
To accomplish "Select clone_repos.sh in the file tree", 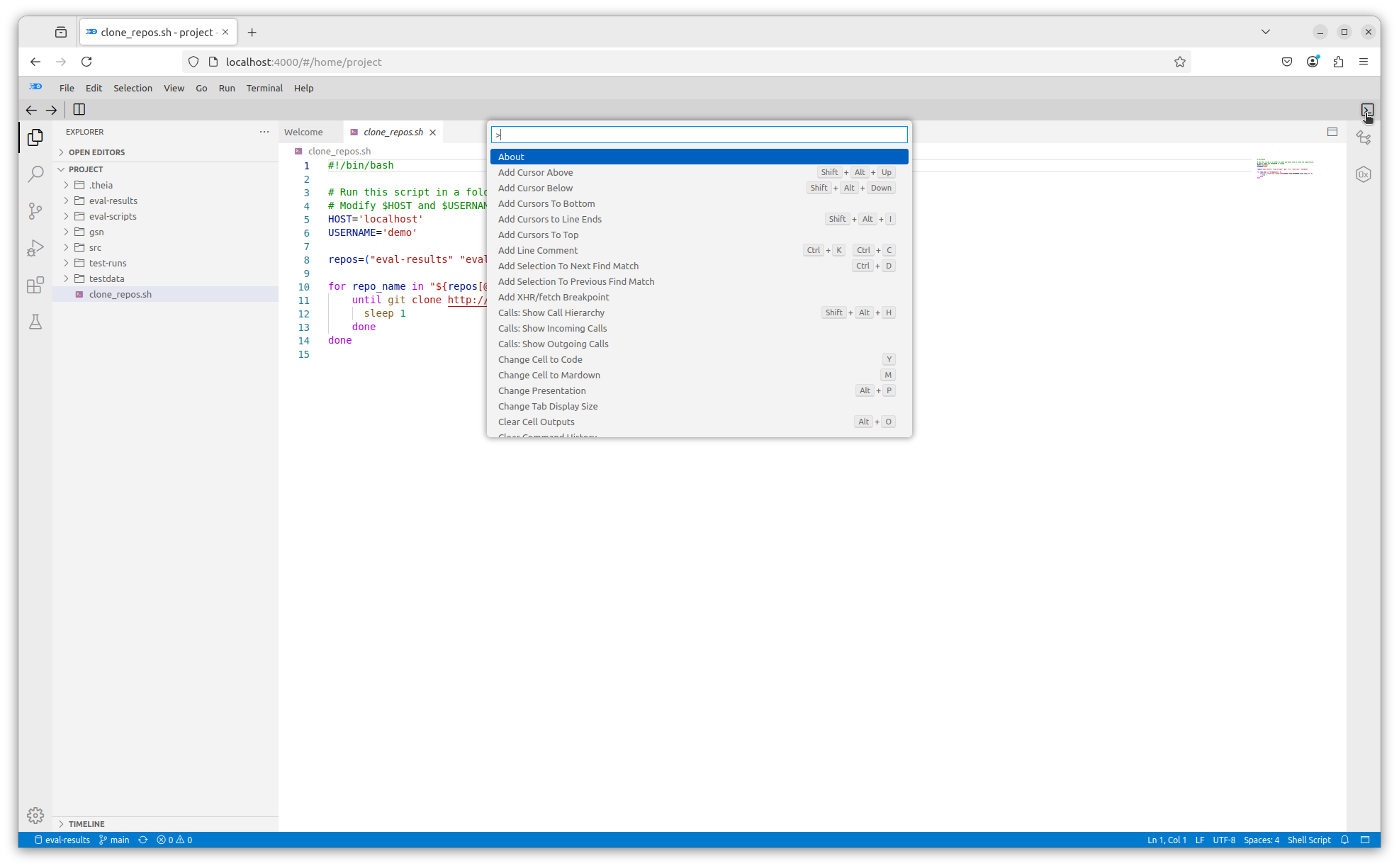I will coord(165,294).
